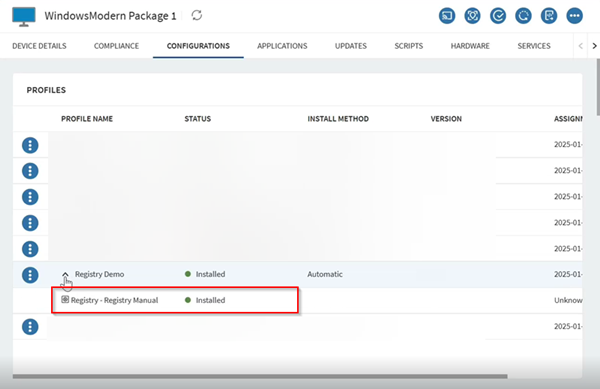
Task: Click Registry - Registry Manual payload name
Action: [x=114, y=300]
